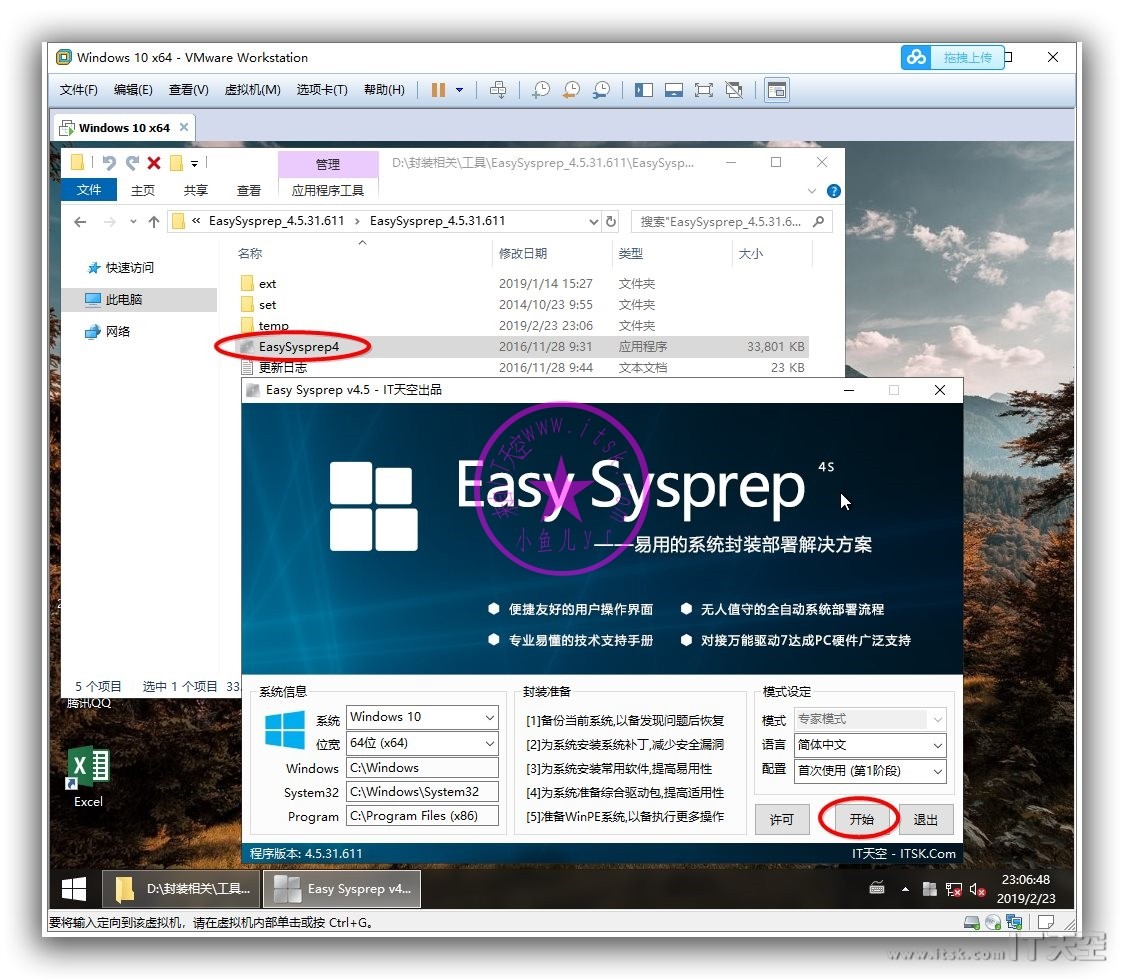Revert the VM to its previous snapshot
The width and height of the screenshot is (1124, 979).
click(x=571, y=90)
